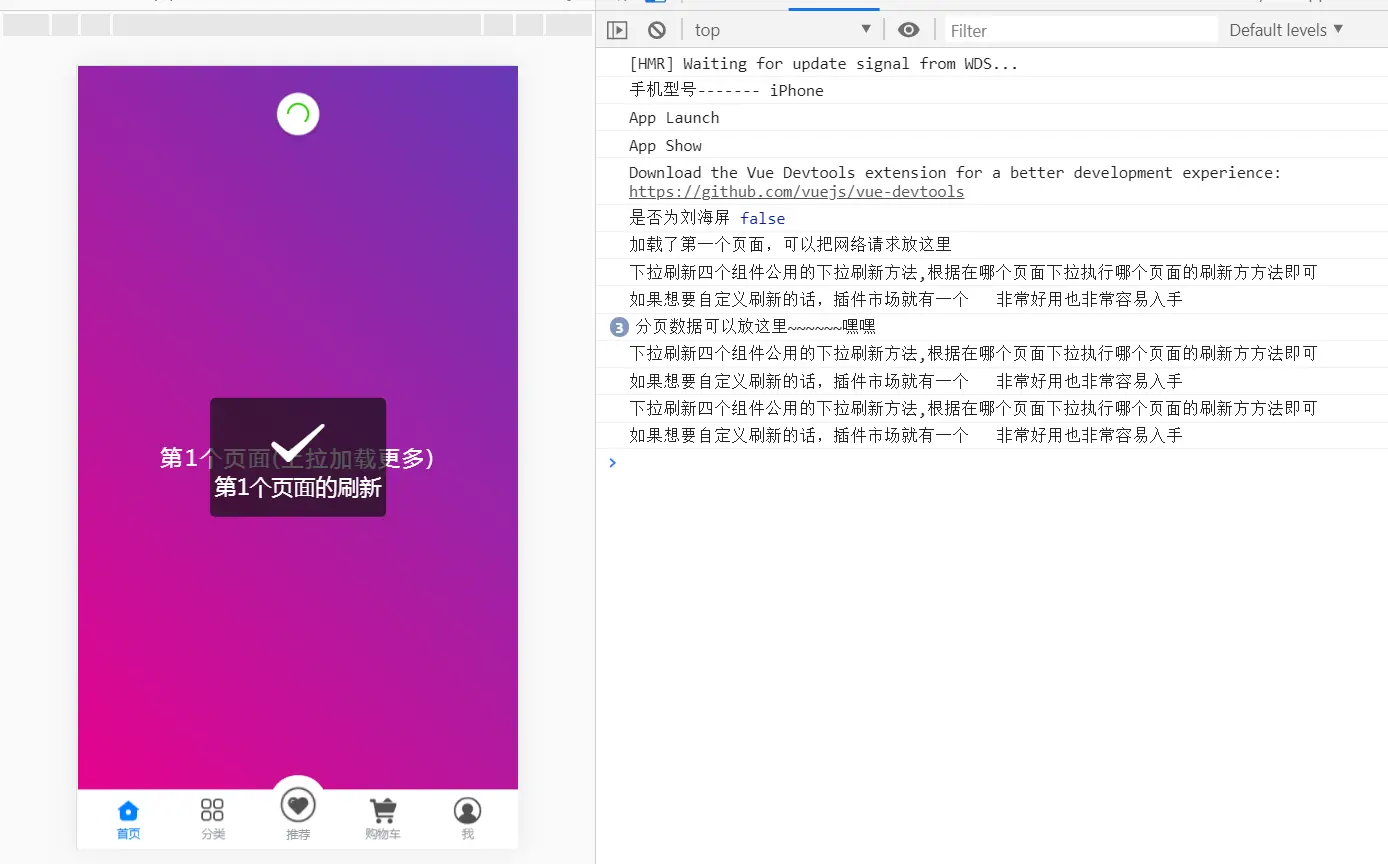Create a live expression via the eye icon

(x=908, y=29)
